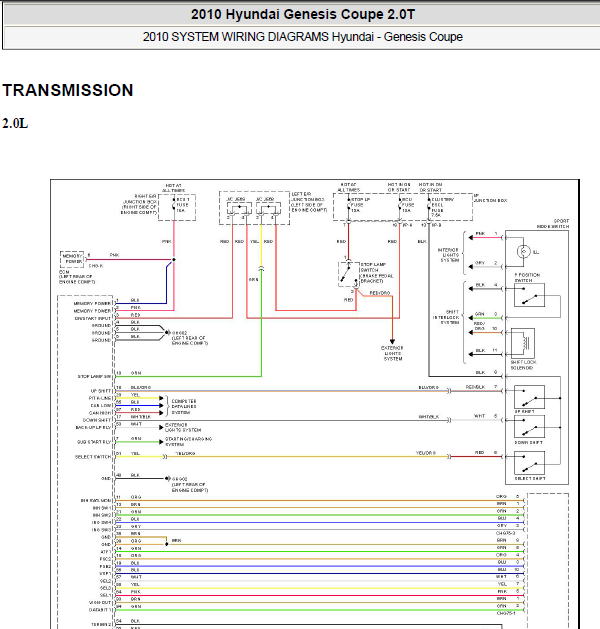Click the P position switch symbol

tap(529, 295)
